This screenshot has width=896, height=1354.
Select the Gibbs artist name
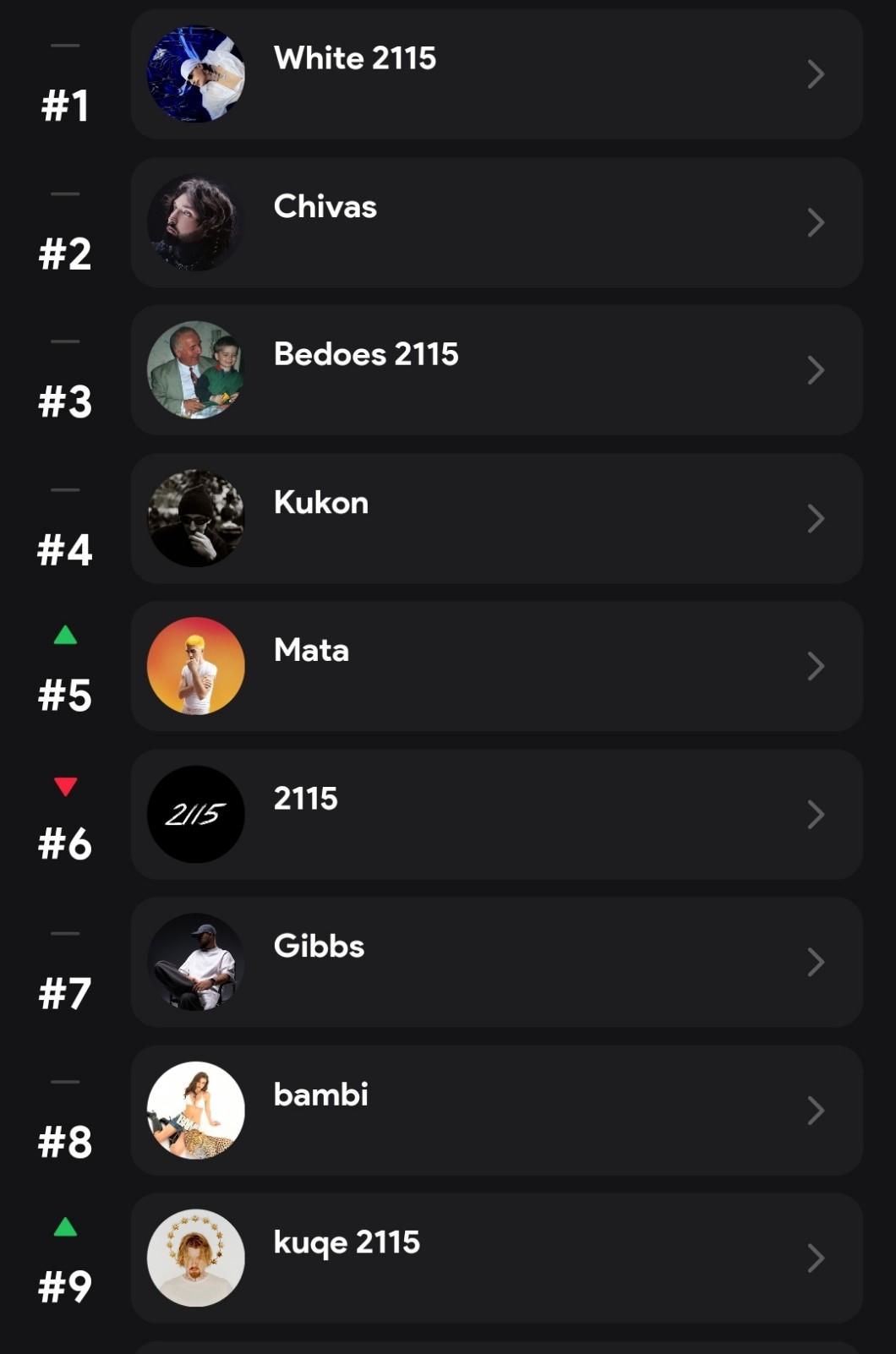[319, 946]
